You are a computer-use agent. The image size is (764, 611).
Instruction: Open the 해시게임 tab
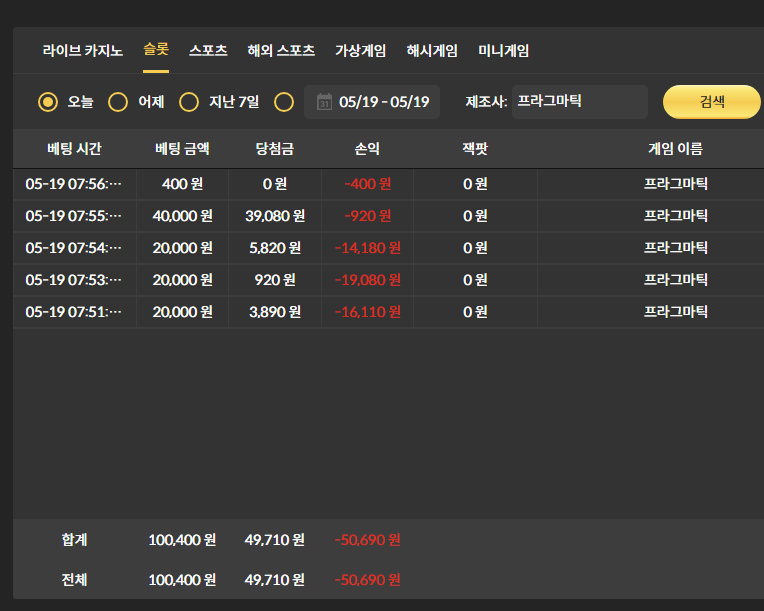[x=432, y=51]
